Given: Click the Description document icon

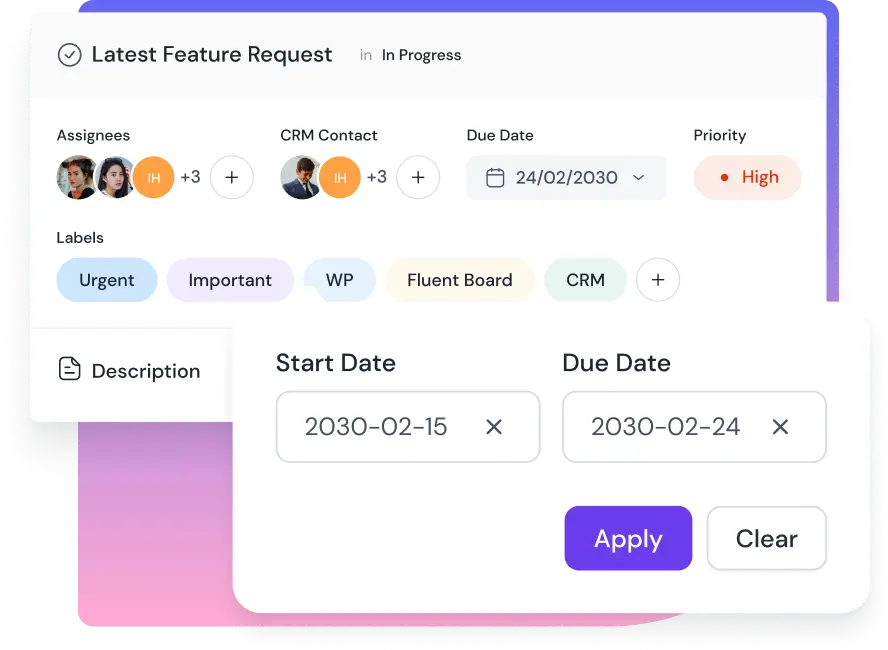Looking at the screenshot, I should pos(69,370).
